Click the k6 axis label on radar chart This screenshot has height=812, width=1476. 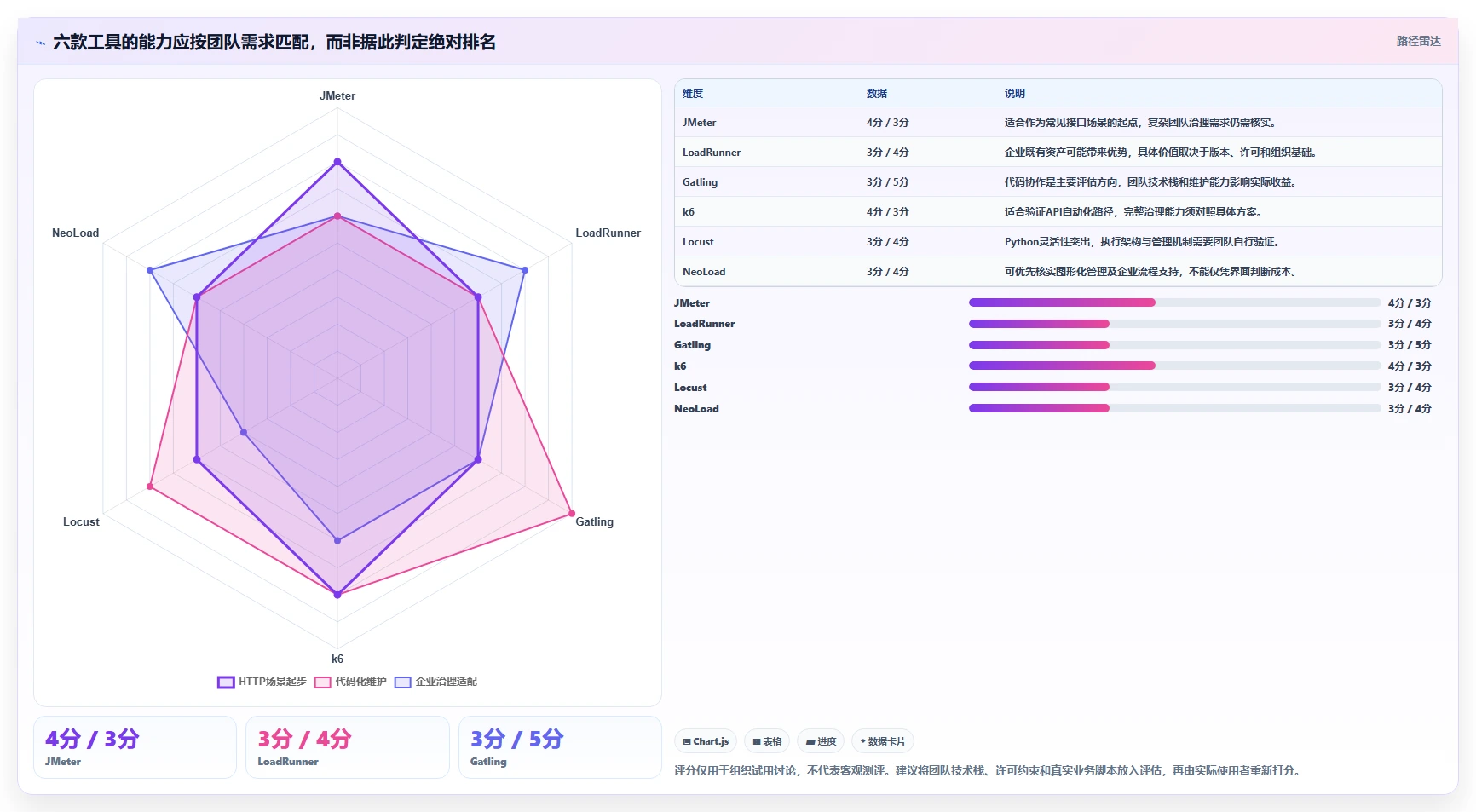[x=337, y=659]
